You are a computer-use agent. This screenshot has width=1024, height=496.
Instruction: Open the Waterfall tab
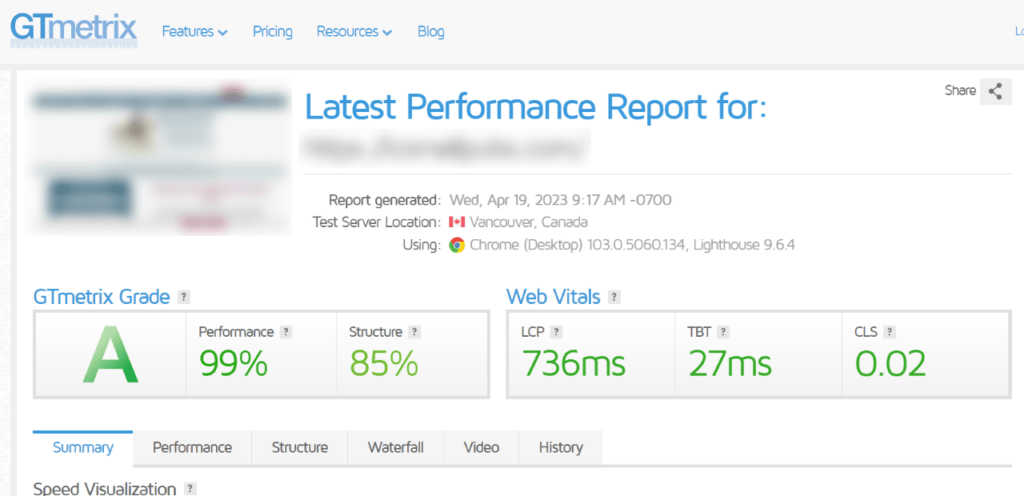396,448
